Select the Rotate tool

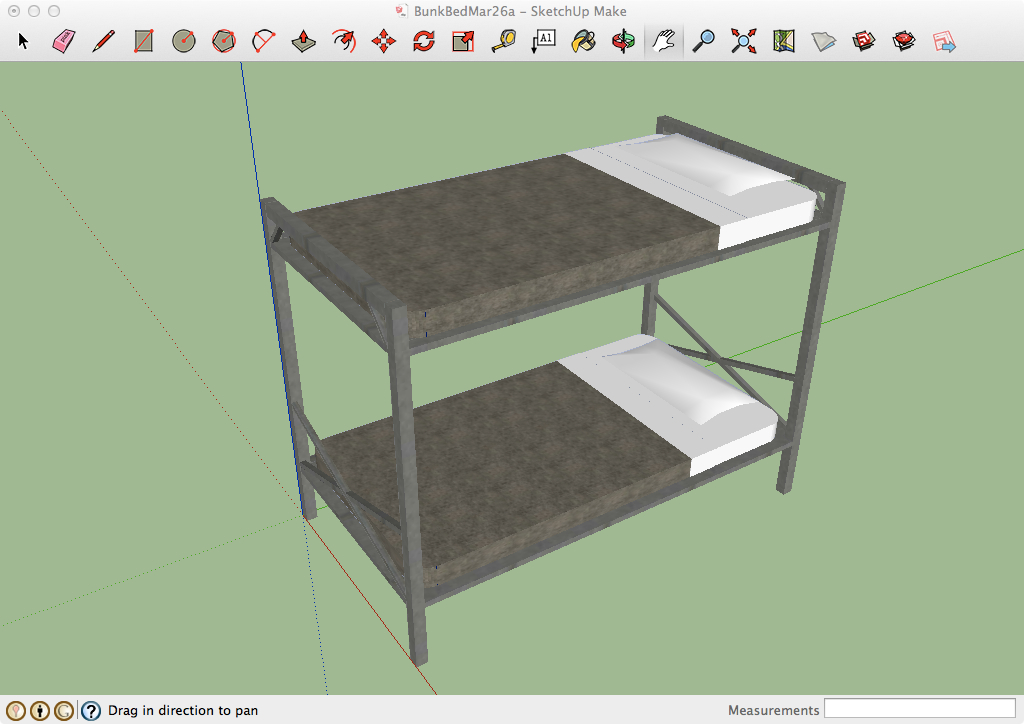tap(423, 41)
